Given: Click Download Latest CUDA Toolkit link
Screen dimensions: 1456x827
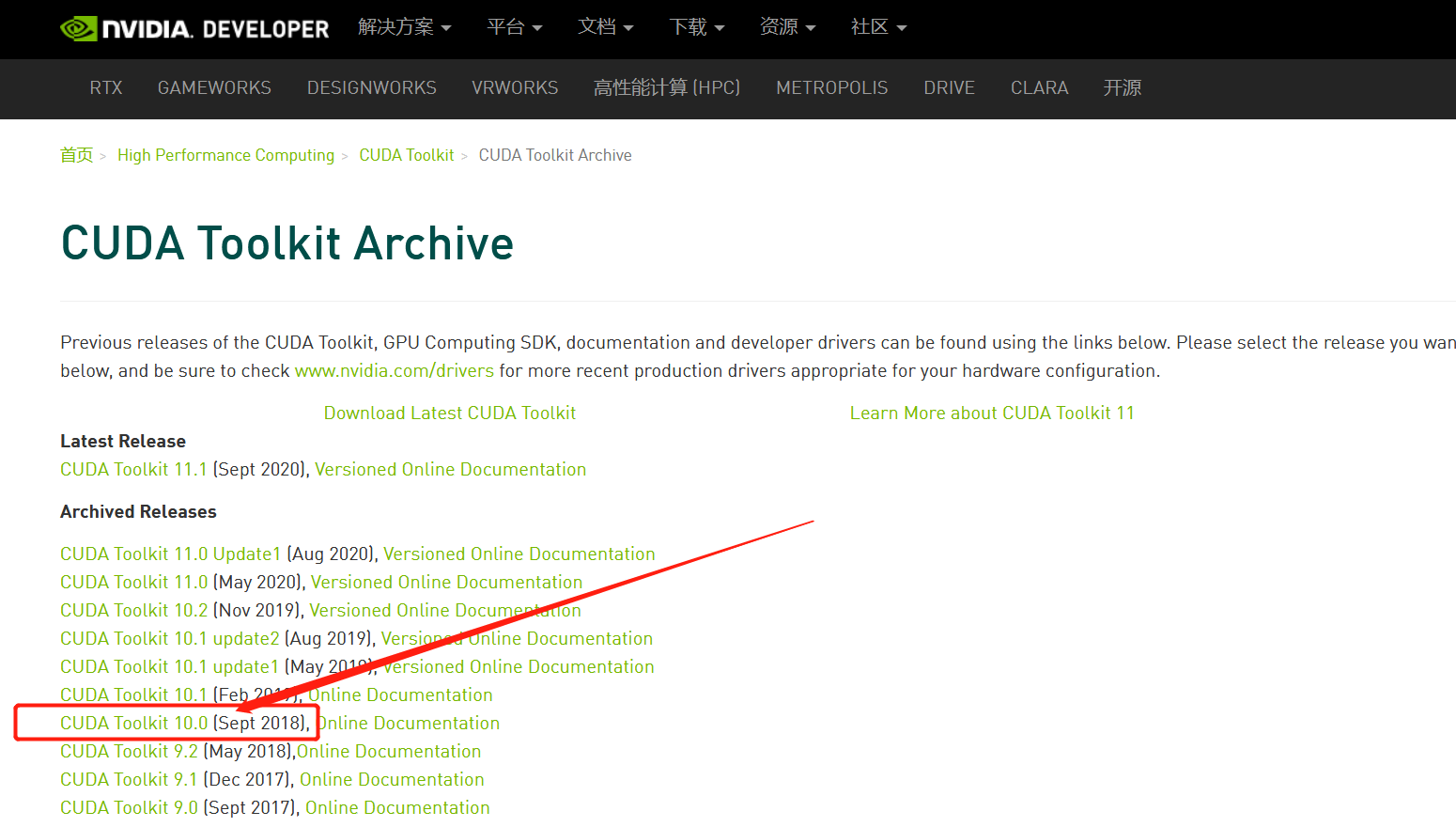Looking at the screenshot, I should tap(450, 413).
